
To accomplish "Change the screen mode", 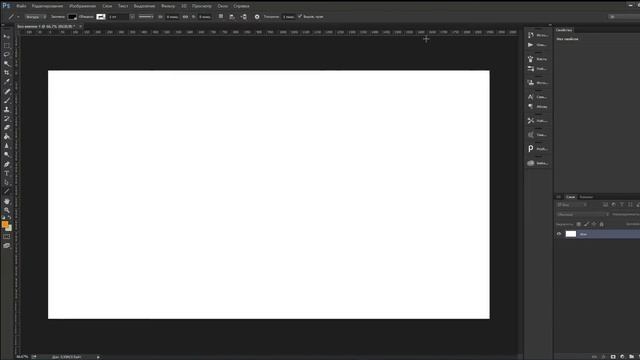I will [7, 246].
